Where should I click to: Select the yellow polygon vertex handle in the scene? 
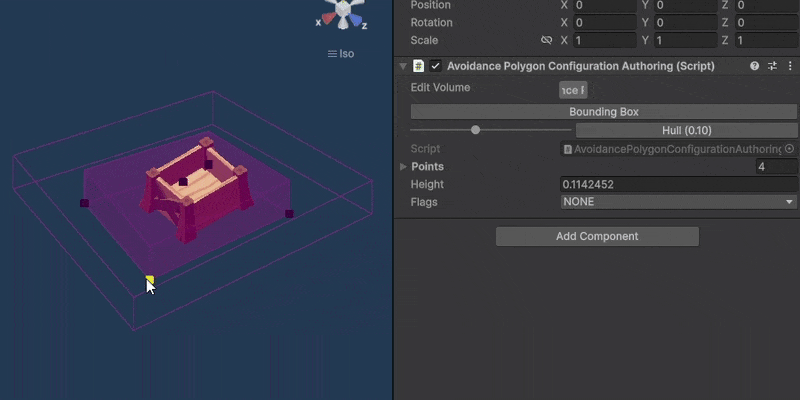point(149,279)
